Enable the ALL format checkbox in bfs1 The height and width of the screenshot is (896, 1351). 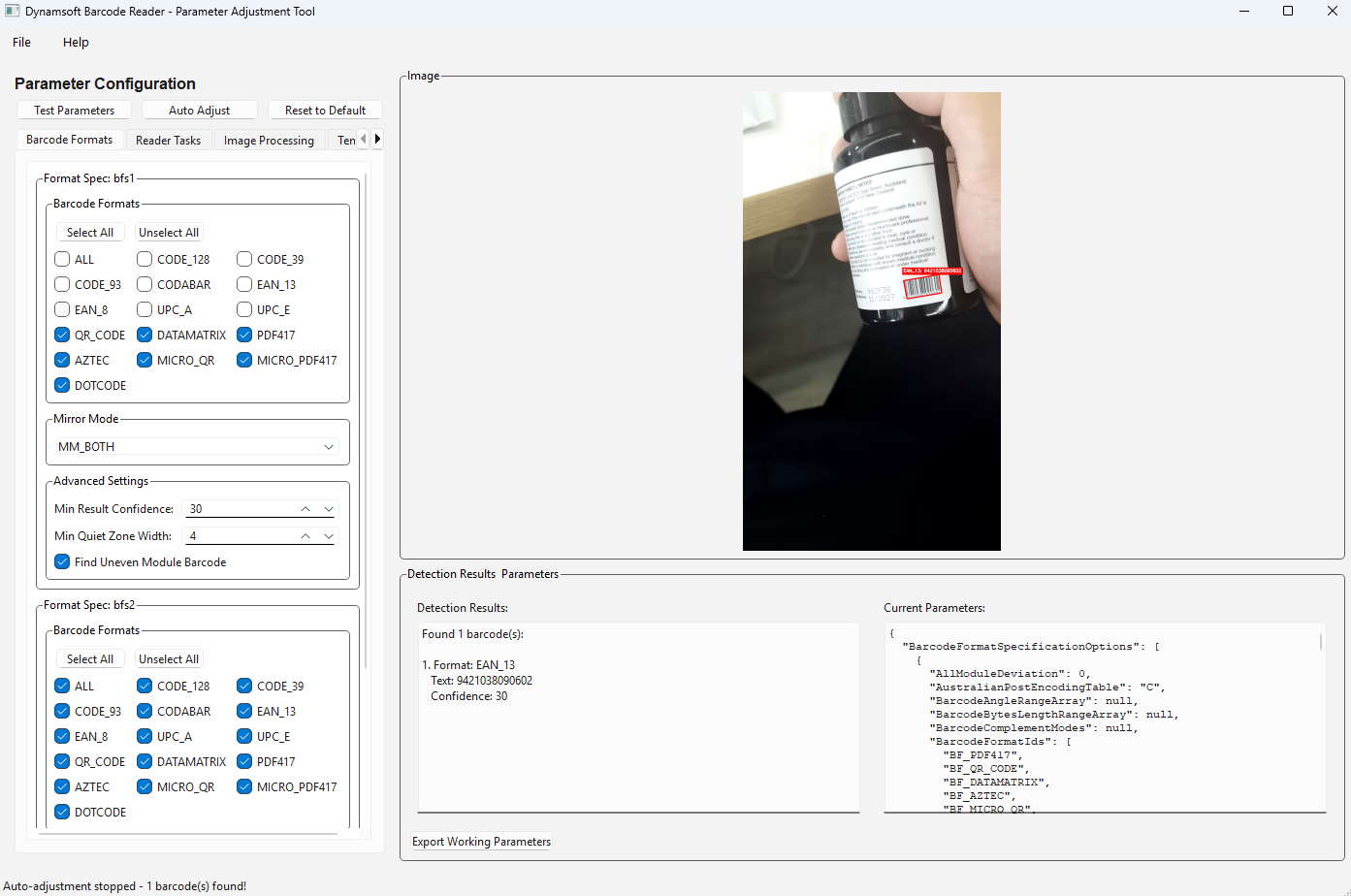point(61,259)
